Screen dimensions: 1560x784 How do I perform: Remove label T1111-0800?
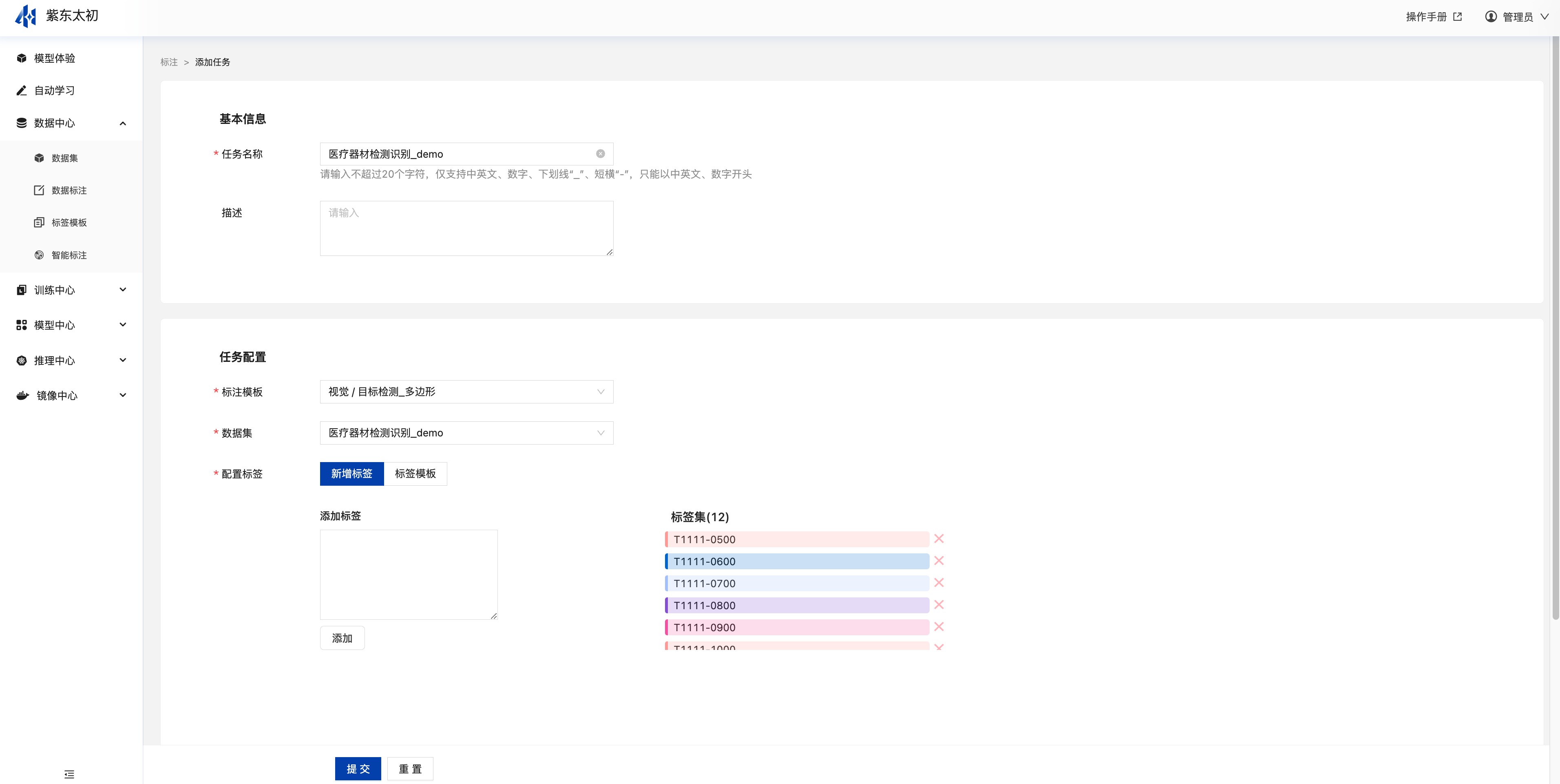[x=939, y=604]
